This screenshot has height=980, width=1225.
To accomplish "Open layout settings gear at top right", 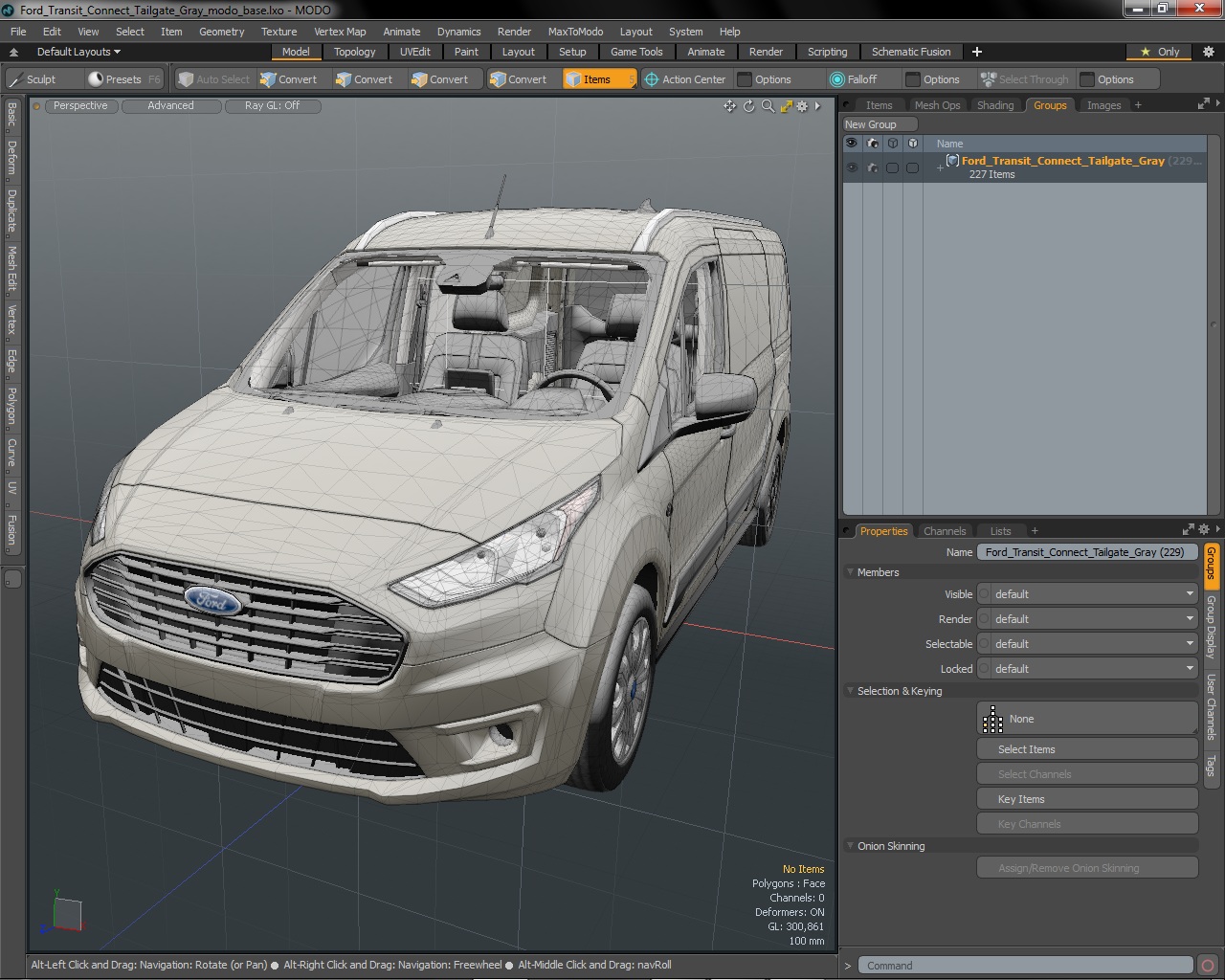I will pos(1208,52).
